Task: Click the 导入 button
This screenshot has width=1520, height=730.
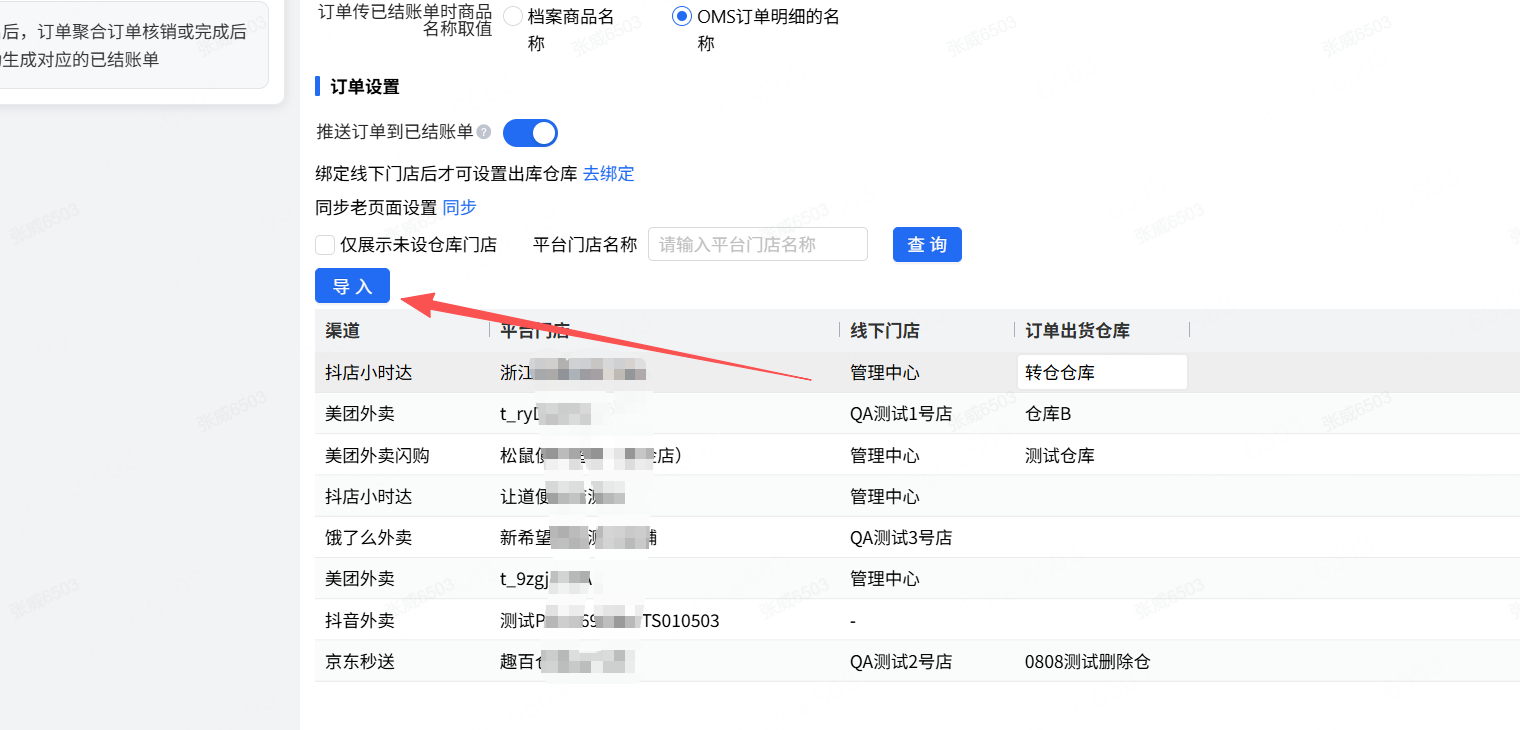Action: pyautogui.click(x=352, y=286)
